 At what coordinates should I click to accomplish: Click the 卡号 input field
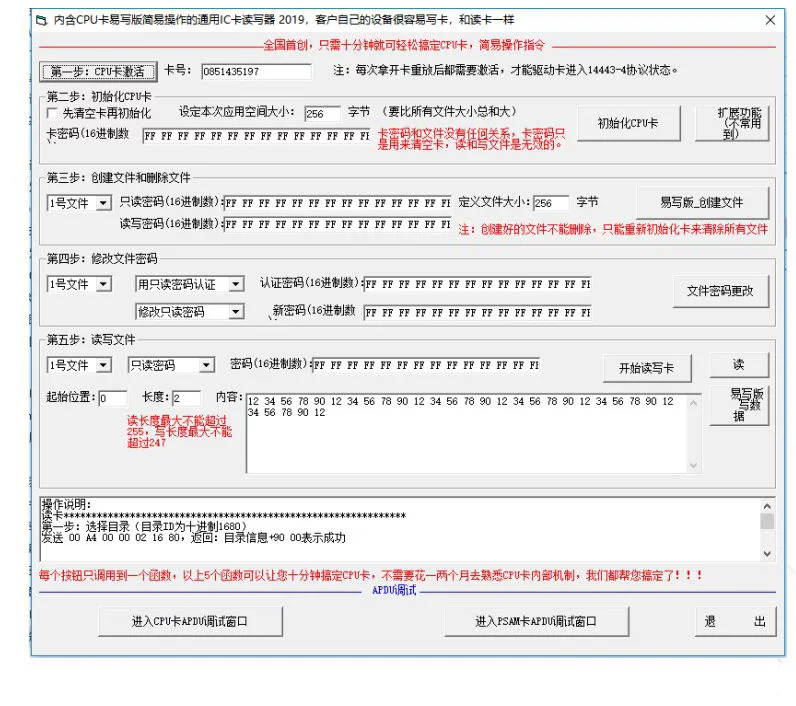(x=256, y=72)
